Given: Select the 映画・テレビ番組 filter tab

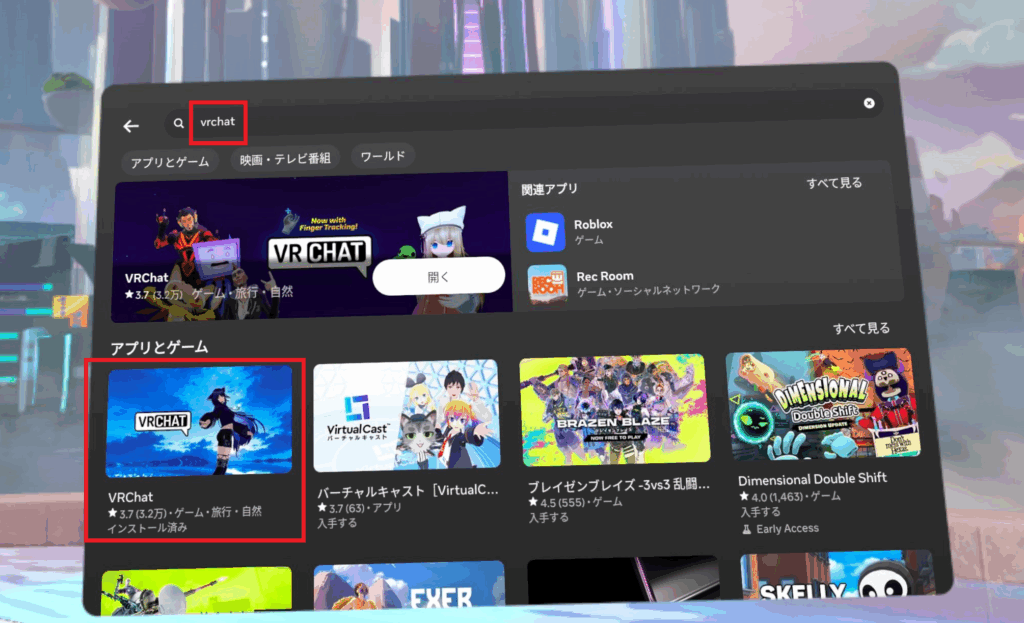Looking at the screenshot, I should click(285, 158).
